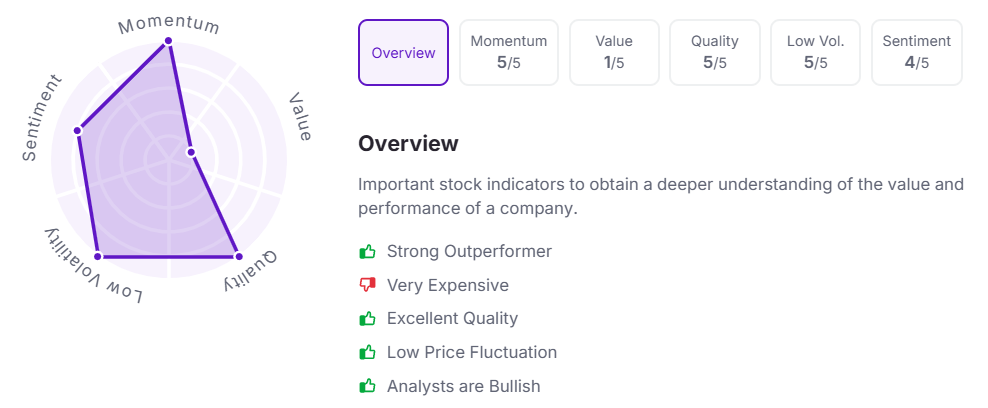The image size is (988, 408).
Task: Show the Low Vol. 5/5 tab
Action: (815, 53)
